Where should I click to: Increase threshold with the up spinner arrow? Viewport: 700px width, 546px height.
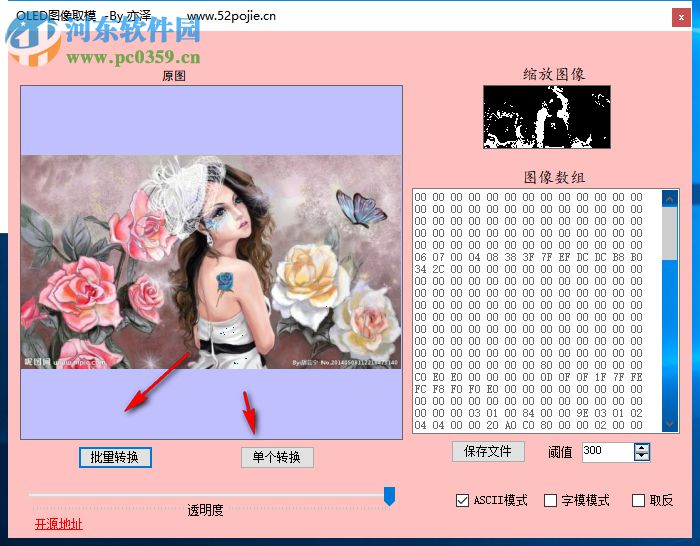(642, 448)
